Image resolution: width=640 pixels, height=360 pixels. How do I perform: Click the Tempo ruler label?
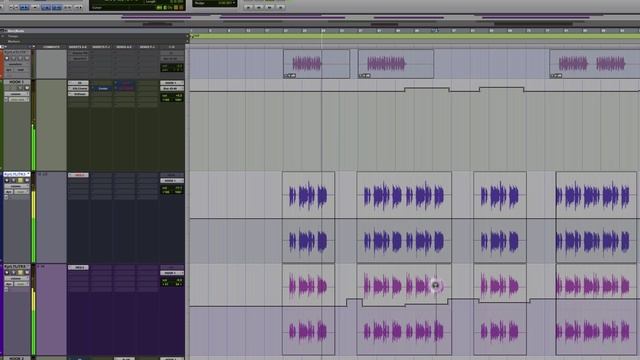(x=13, y=36)
